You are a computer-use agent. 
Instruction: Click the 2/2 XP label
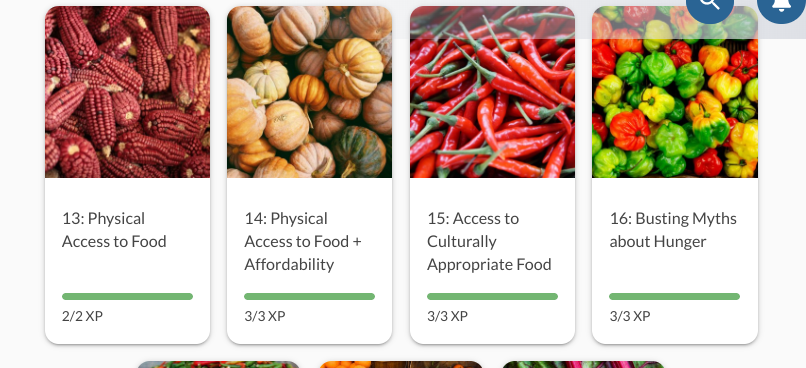[x=82, y=316]
